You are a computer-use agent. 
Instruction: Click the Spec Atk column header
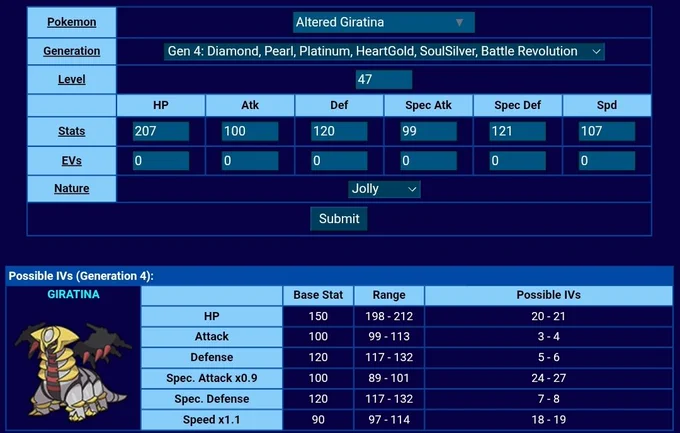click(428, 105)
